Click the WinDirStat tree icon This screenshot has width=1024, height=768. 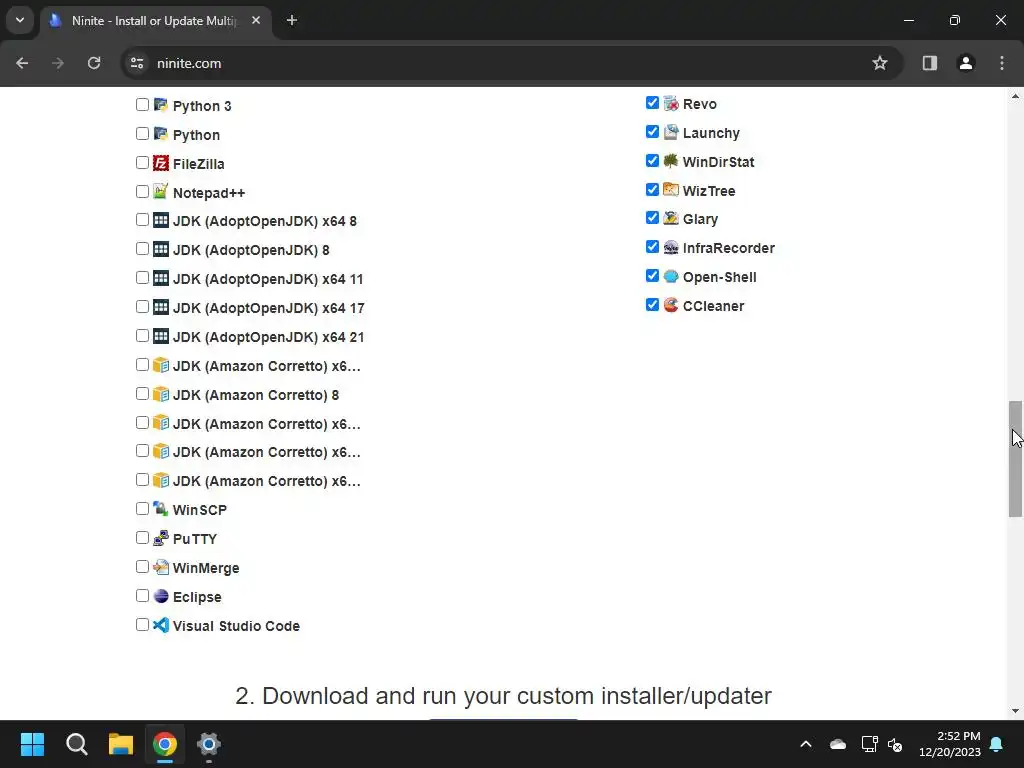(x=671, y=161)
